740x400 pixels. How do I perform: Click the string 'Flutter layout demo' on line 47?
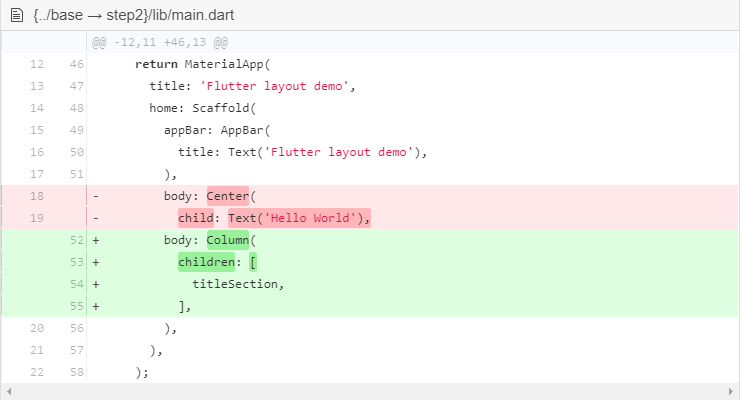click(274, 86)
